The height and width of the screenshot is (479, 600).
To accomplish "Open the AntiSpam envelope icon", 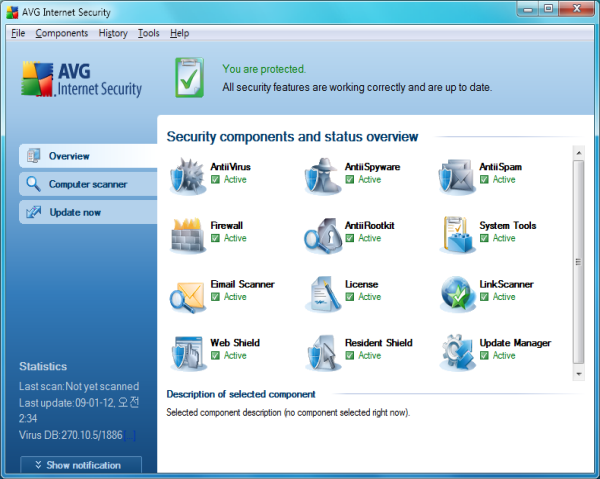I will point(457,176).
